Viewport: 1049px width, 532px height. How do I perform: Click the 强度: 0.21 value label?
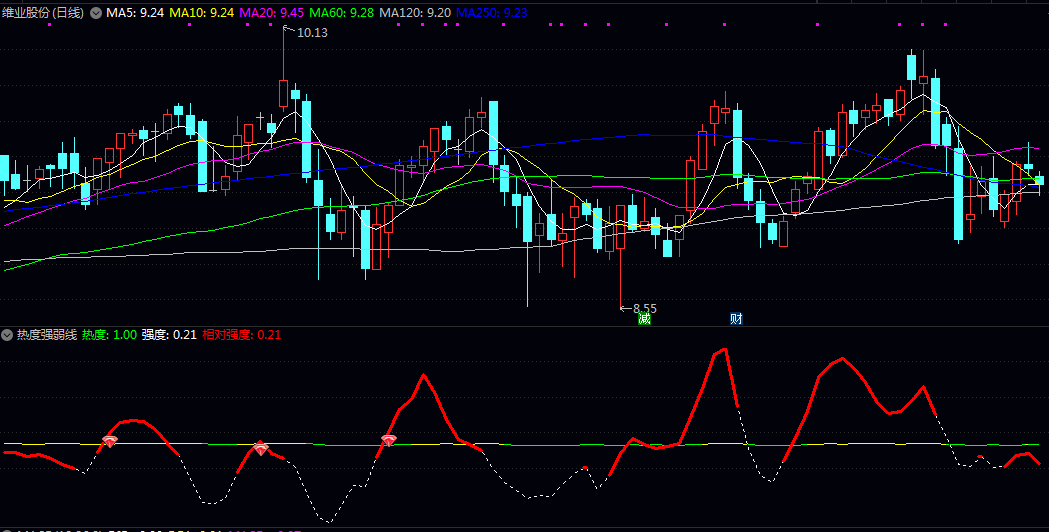(x=169, y=335)
